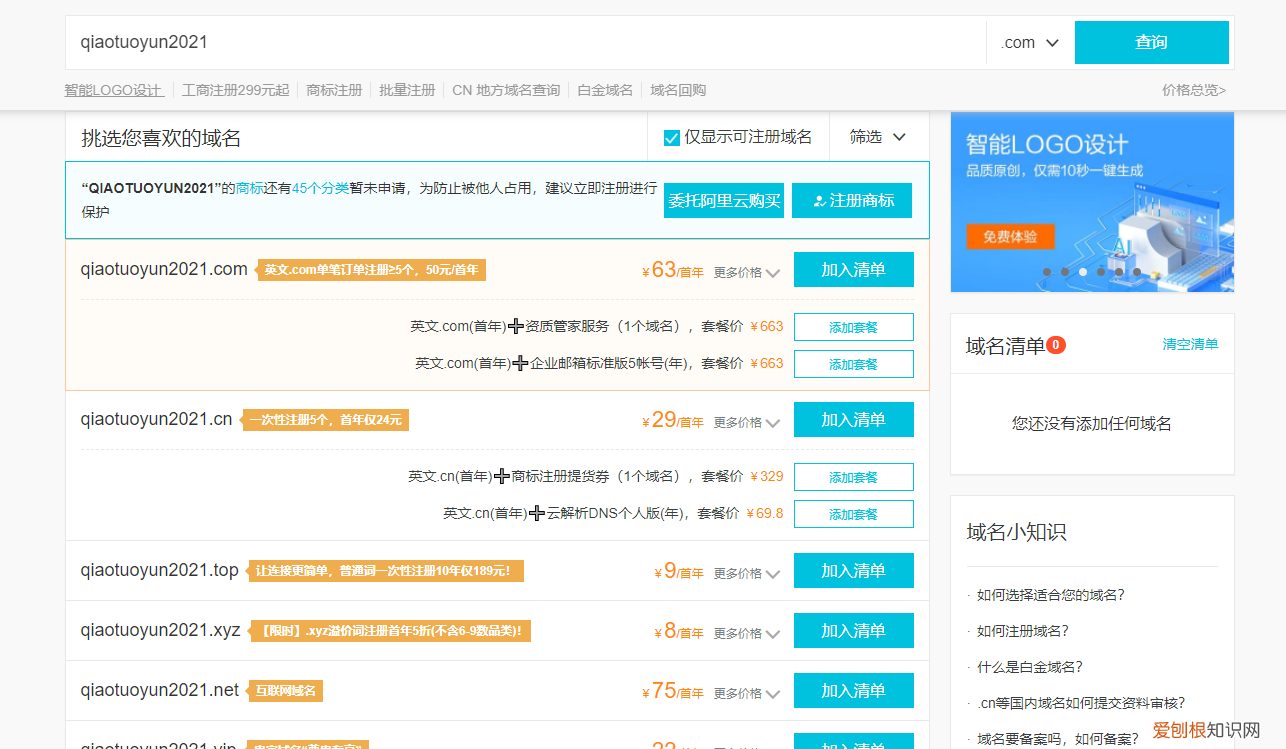
Task: Select the second carousel dot under the banner
Action: pos(1065,271)
